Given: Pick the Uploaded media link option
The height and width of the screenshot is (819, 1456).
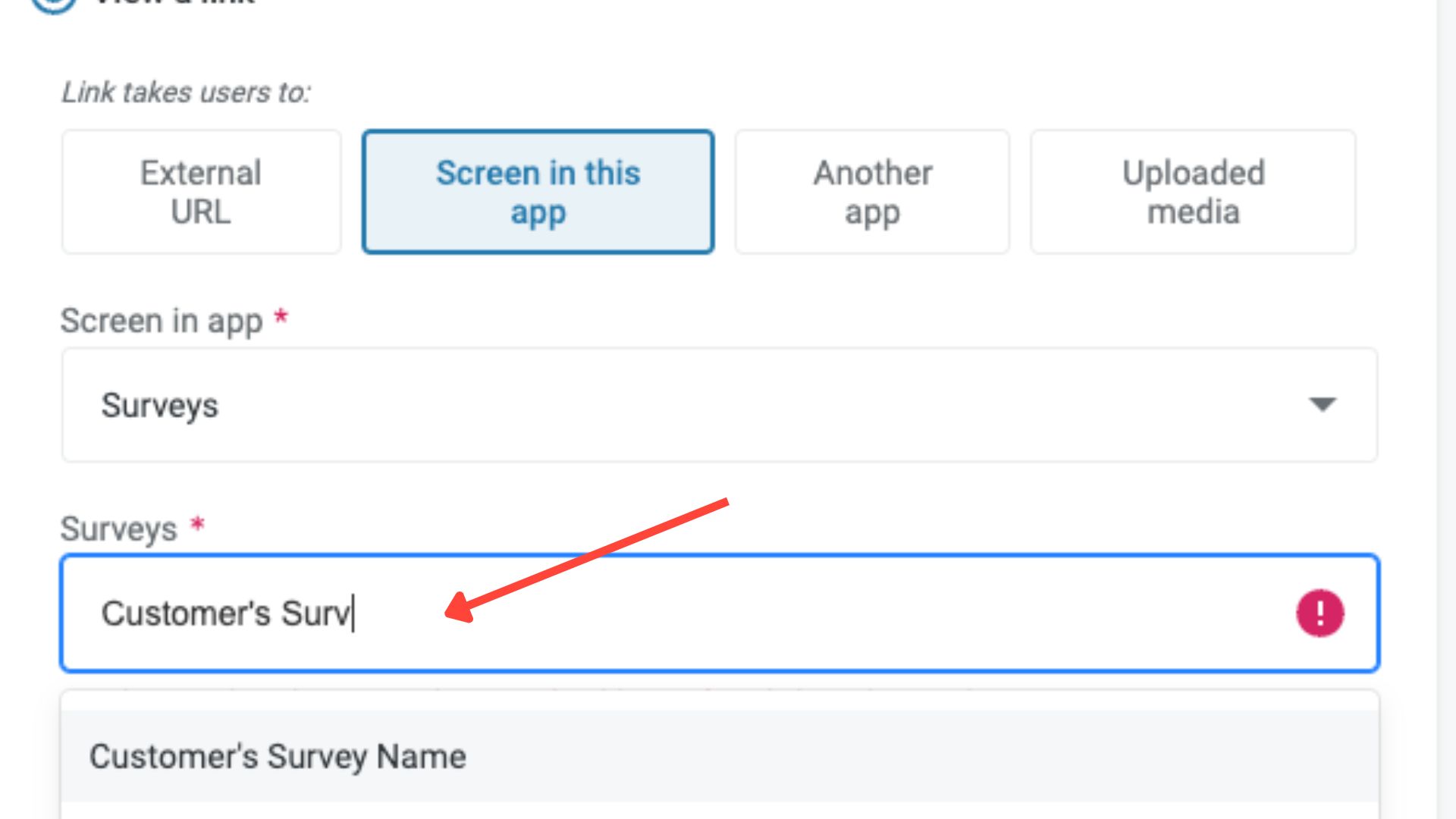Looking at the screenshot, I should [x=1192, y=192].
